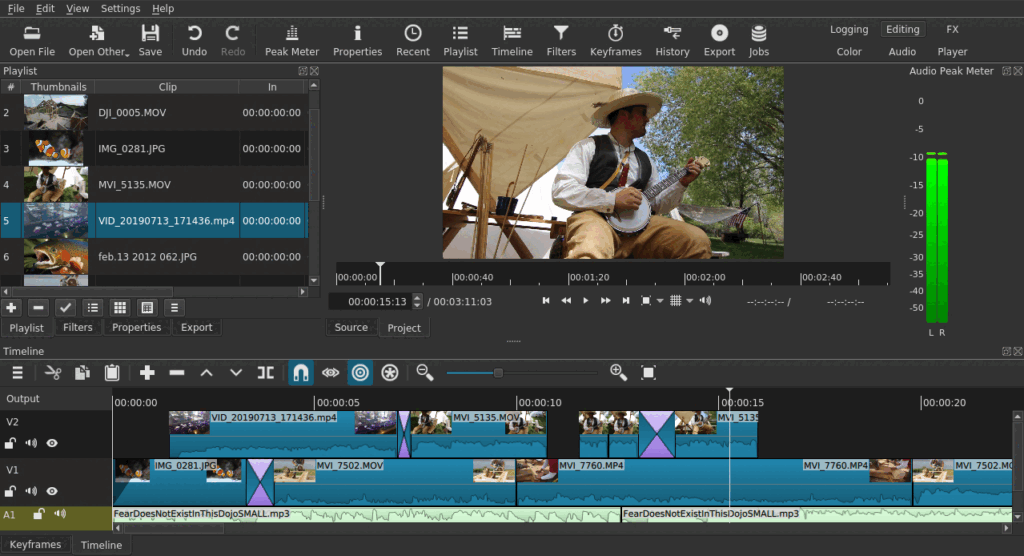
Task: Click the scissors Cut icon in timeline toolbar
Action: click(x=53, y=373)
